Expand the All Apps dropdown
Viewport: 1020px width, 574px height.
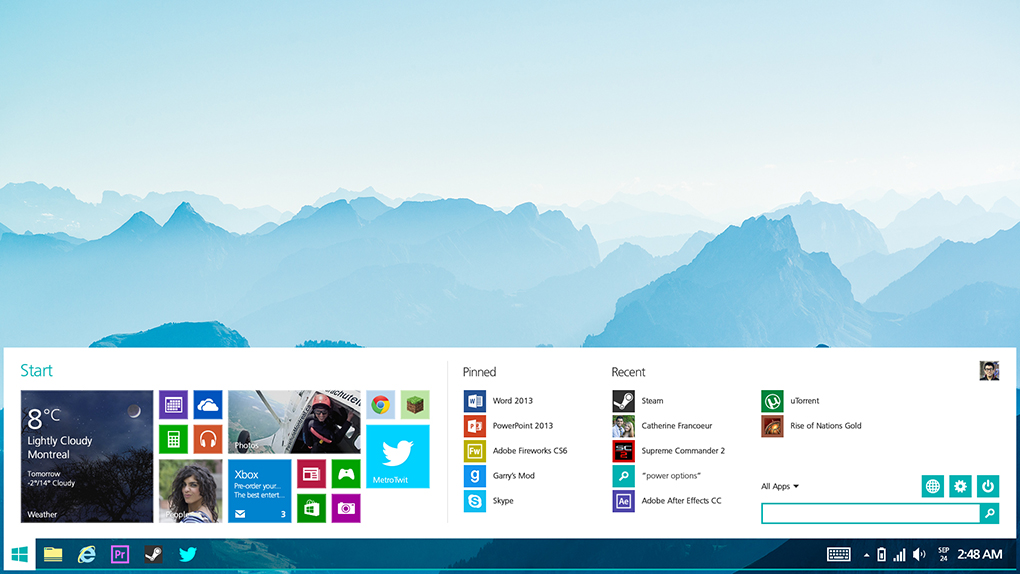click(780, 487)
